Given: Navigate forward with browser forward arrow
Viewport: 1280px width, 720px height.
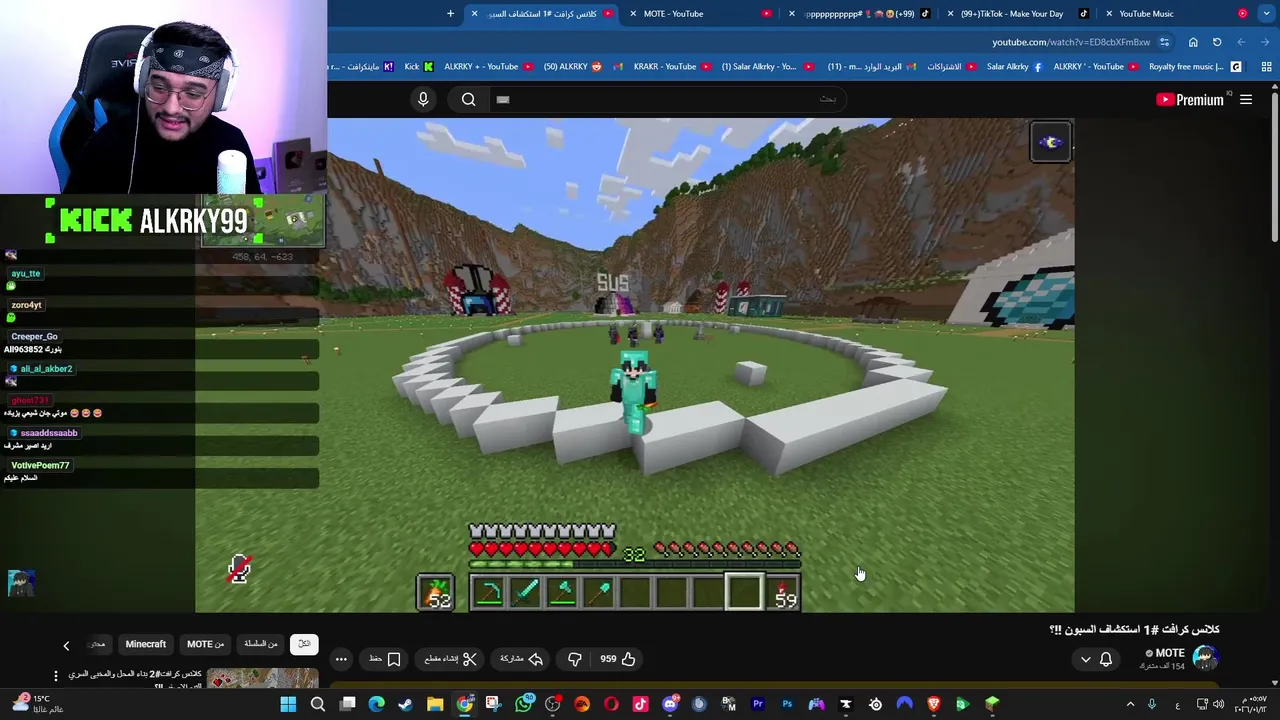Looking at the screenshot, I should point(1241,42).
